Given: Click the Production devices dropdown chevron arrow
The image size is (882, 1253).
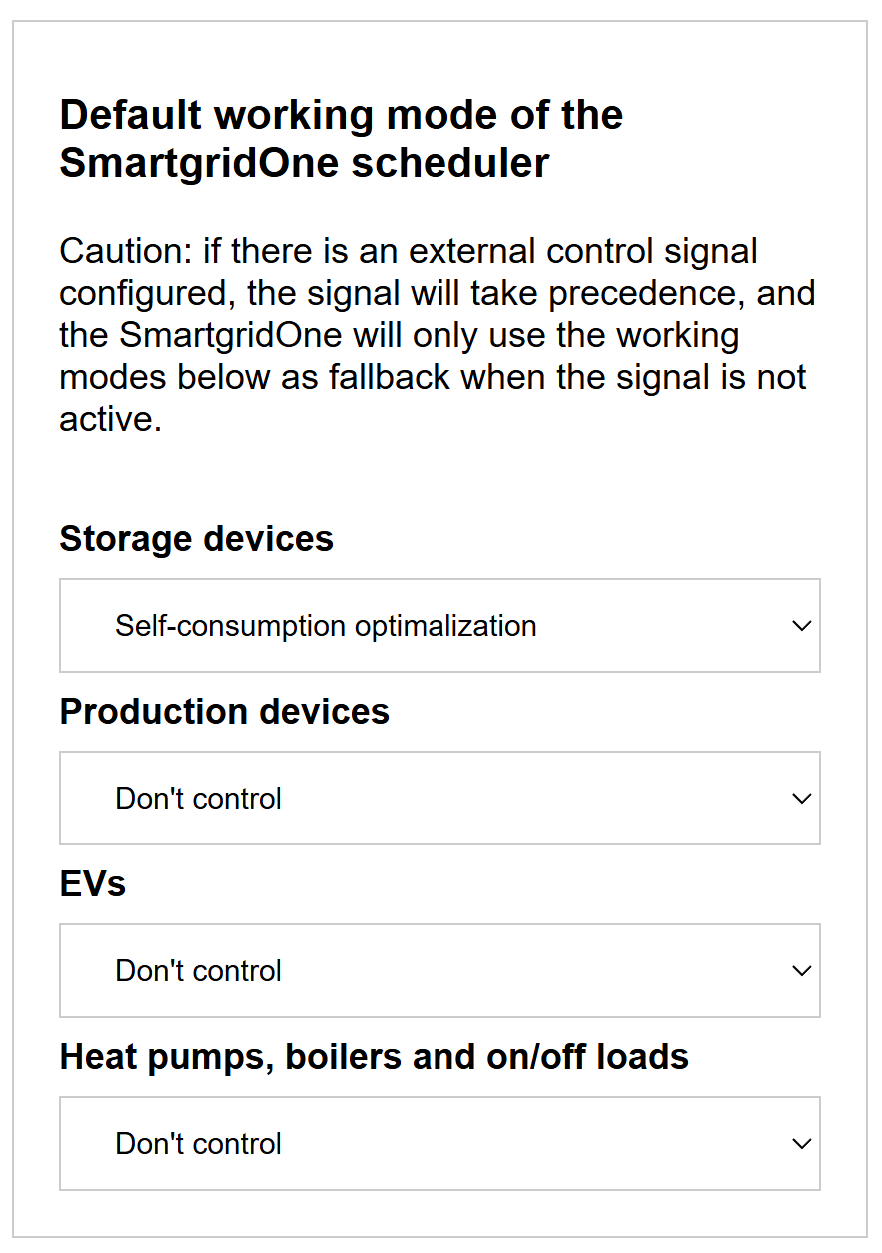Looking at the screenshot, I should coord(801,799).
